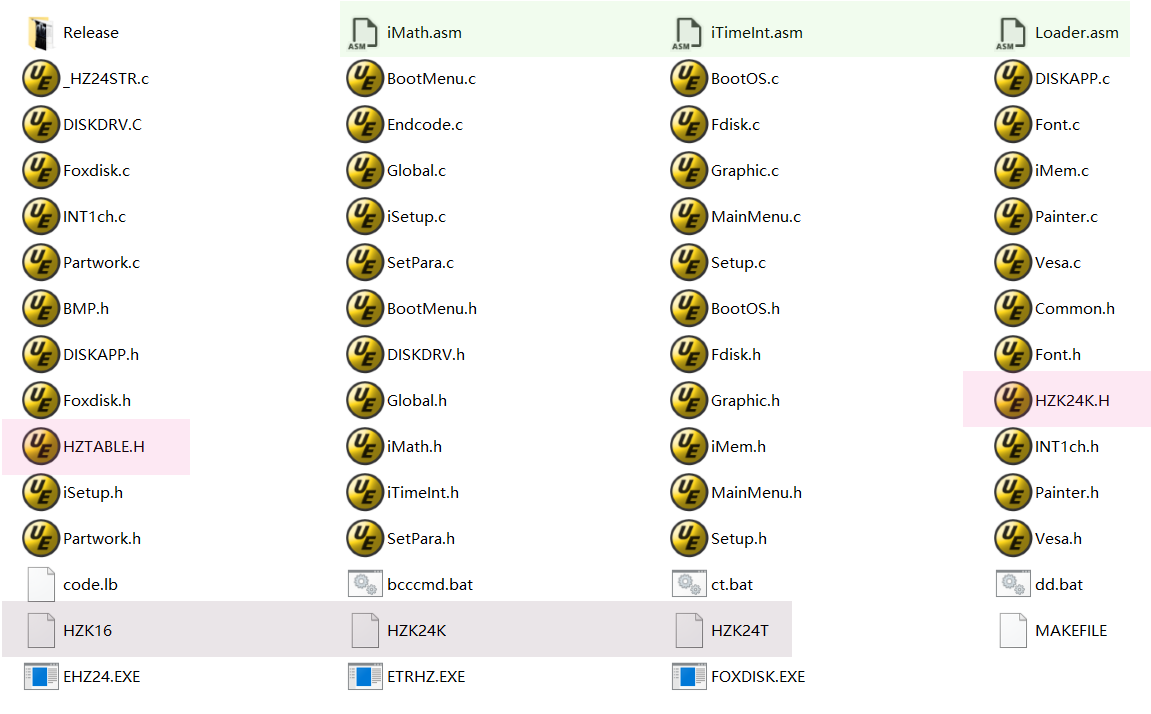This screenshot has width=1151, height=714.
Task: Click the UltraEdit icon of _HZ24STR.c
Action: pyautogui.click(x=41, y=79)
